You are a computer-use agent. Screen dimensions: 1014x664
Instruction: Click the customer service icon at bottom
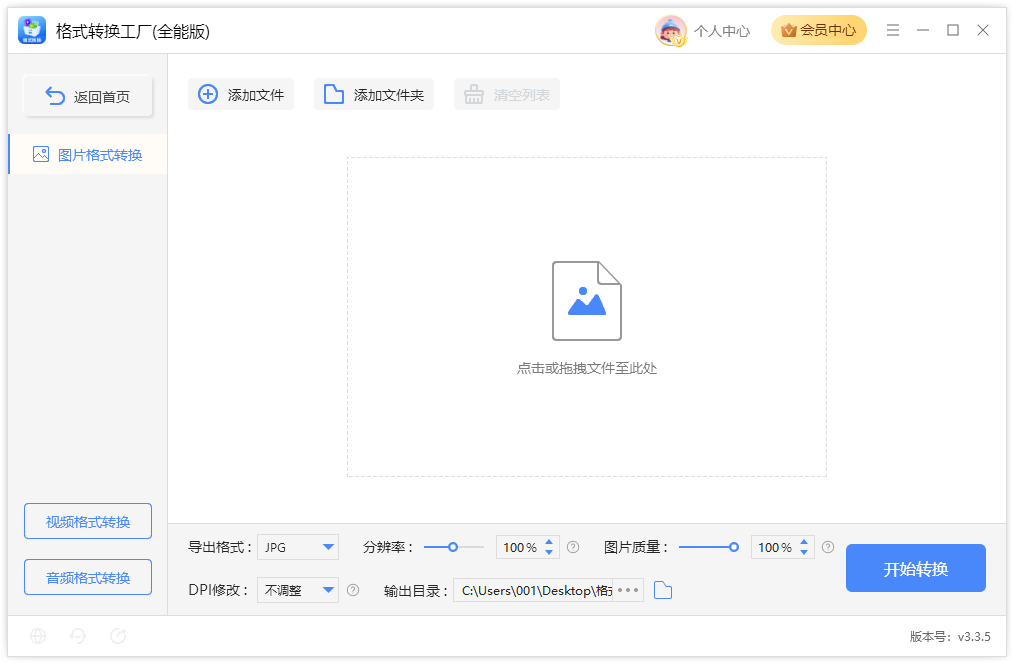pyautogui.click(x=78, y=636)
